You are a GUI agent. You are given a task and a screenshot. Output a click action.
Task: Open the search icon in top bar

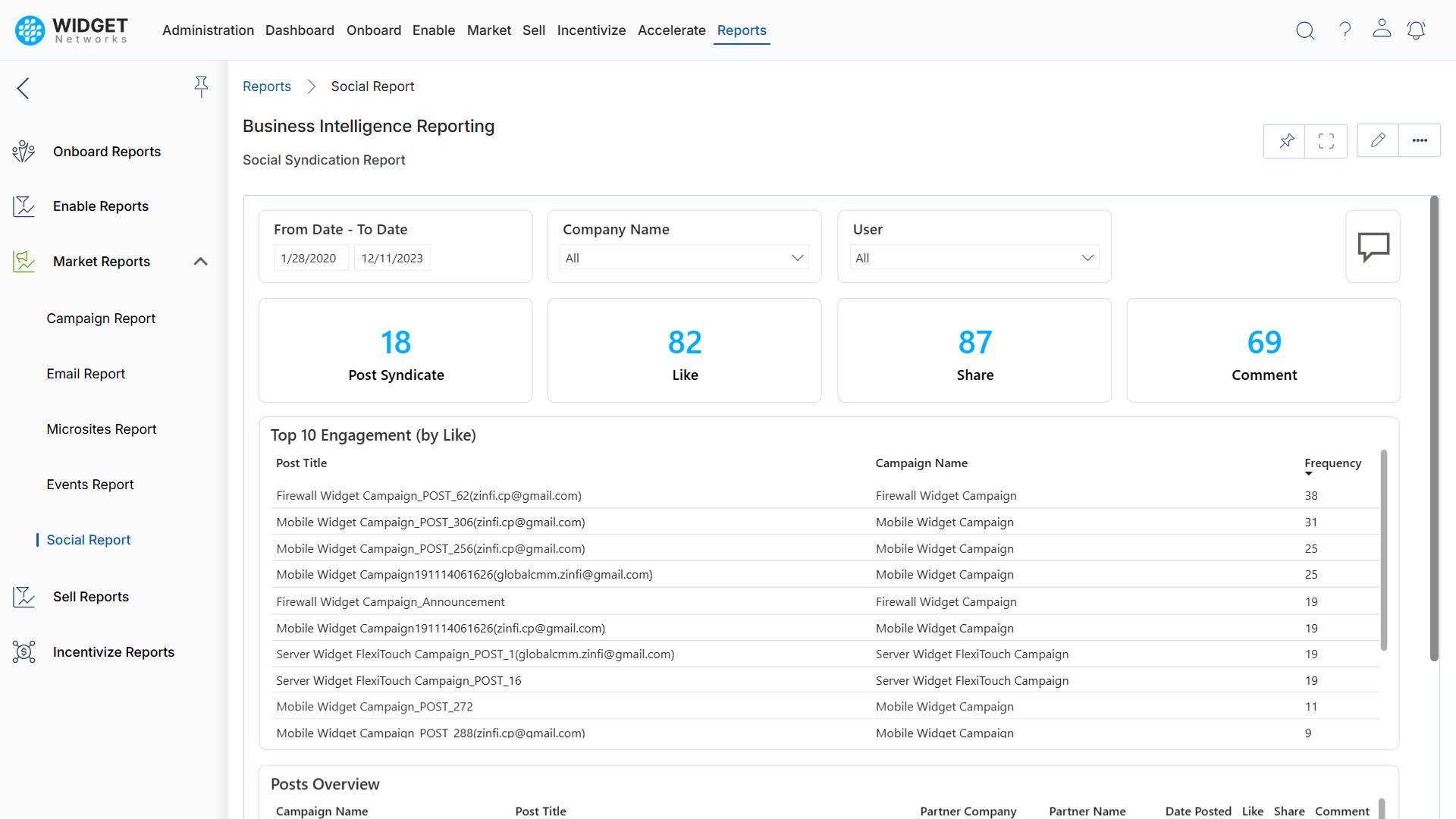1306,30
